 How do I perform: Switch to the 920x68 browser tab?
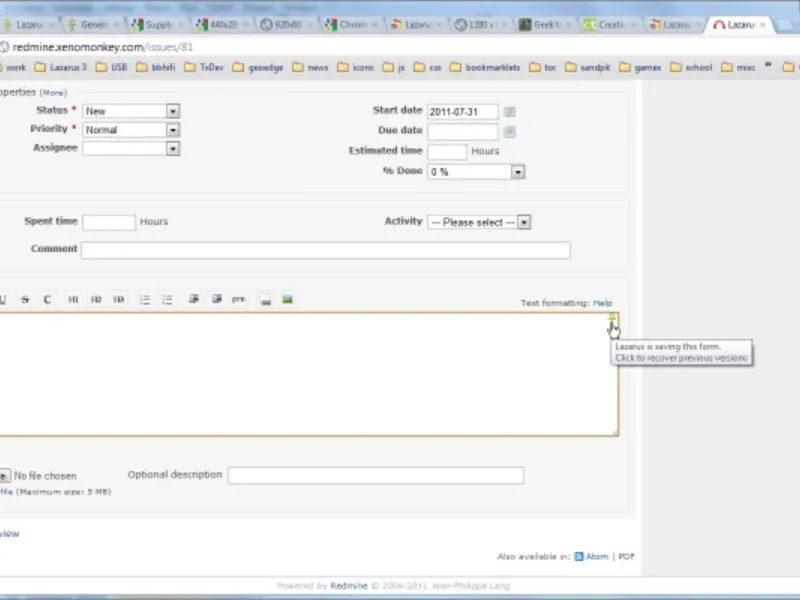[x=287, y=24]
